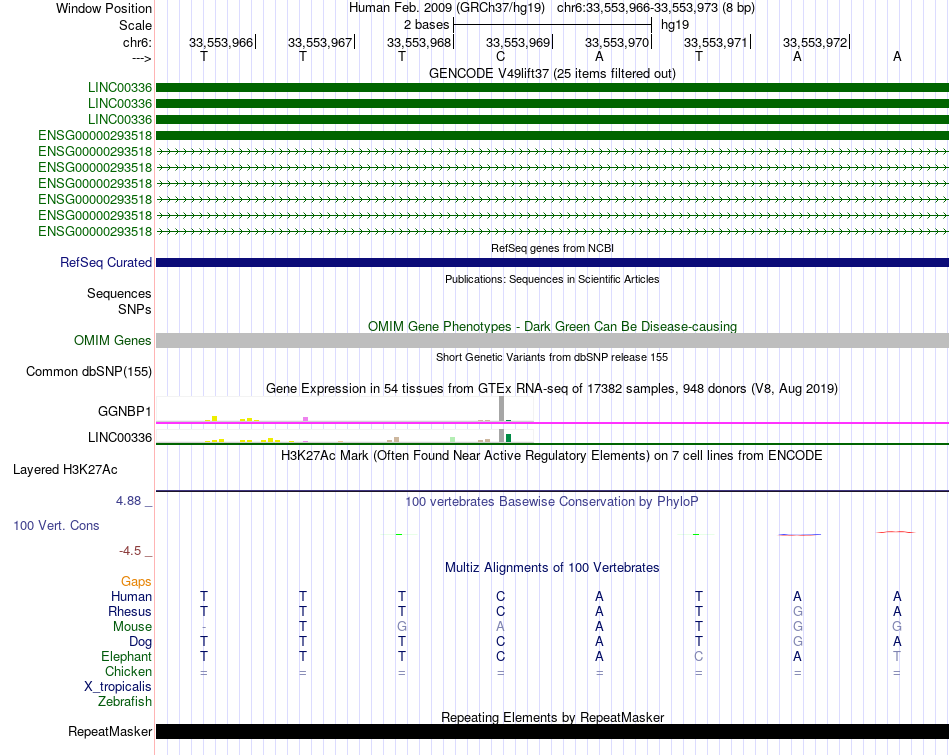The height and width of the screenshot is (755, 950).
Task: Click the OMIM Genes label
Action: pyautogui.click(x=112, y=341)
